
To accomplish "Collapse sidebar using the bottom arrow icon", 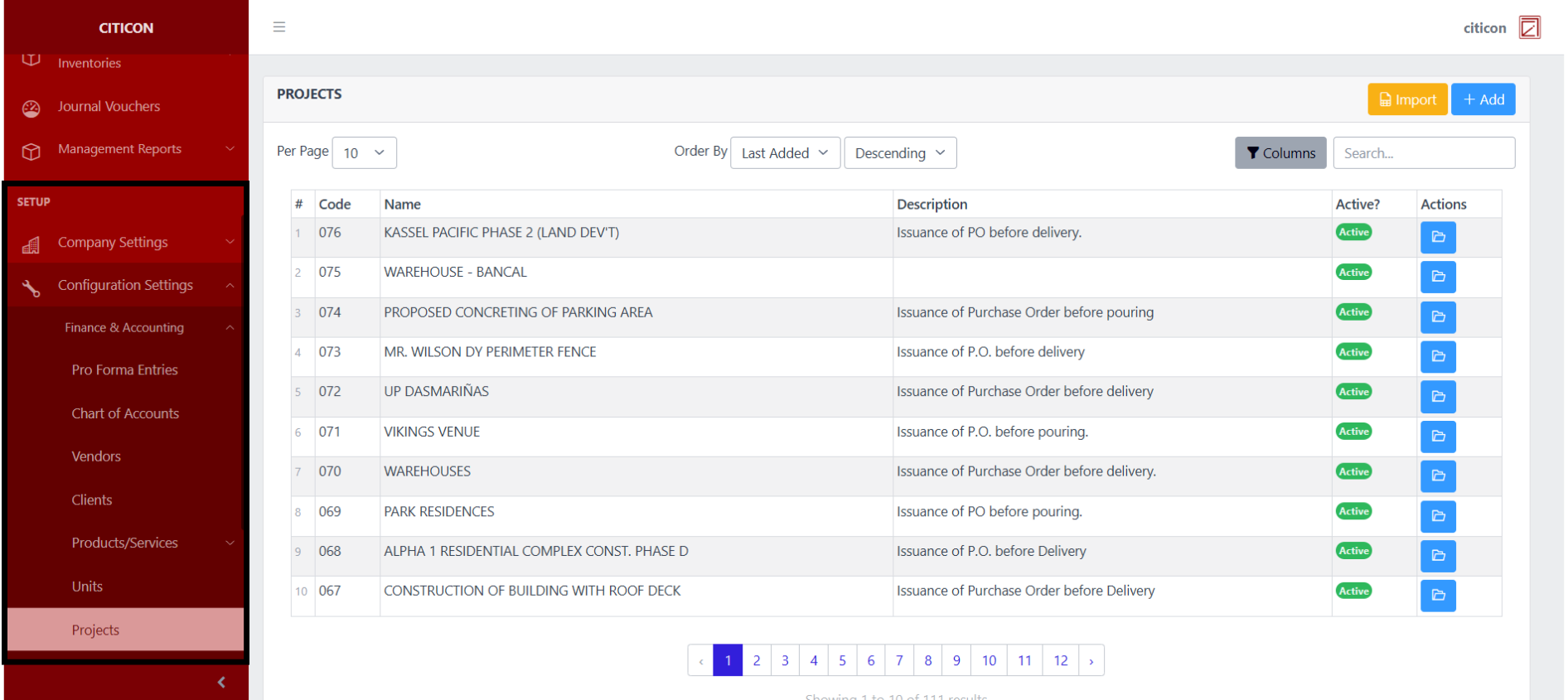I will click(221, 682).
